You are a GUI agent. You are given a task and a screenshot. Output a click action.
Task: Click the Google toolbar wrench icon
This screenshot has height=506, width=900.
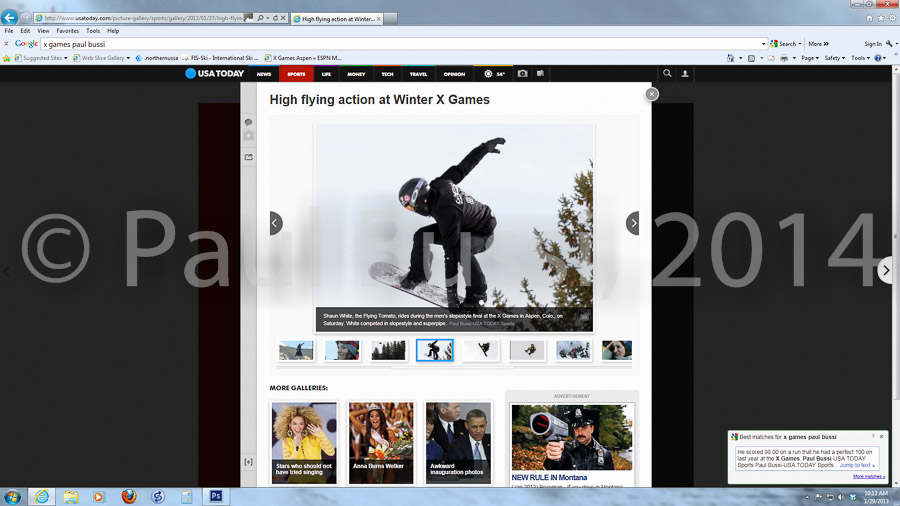click(x=889, y=44)
